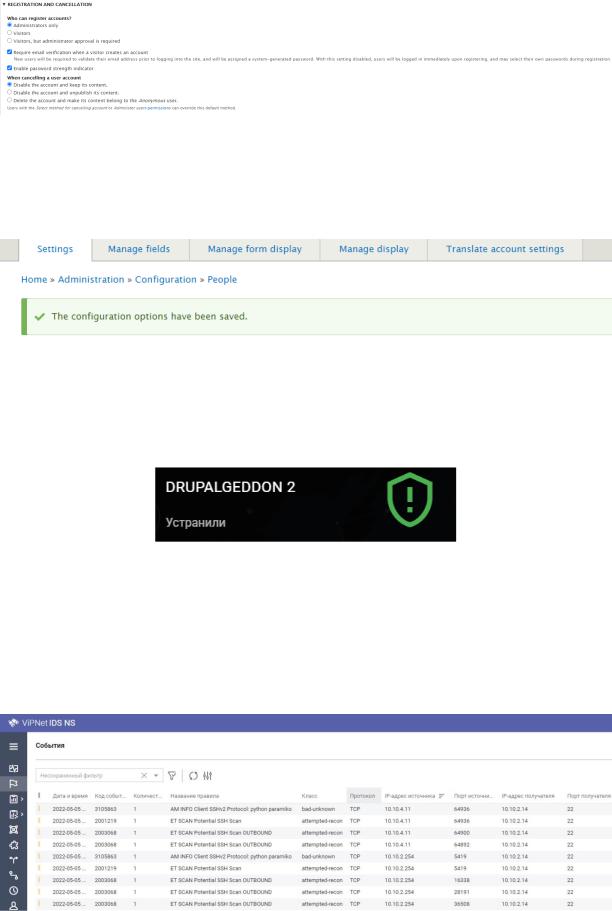Click the 'События' page heading

[x=50, y=745]
